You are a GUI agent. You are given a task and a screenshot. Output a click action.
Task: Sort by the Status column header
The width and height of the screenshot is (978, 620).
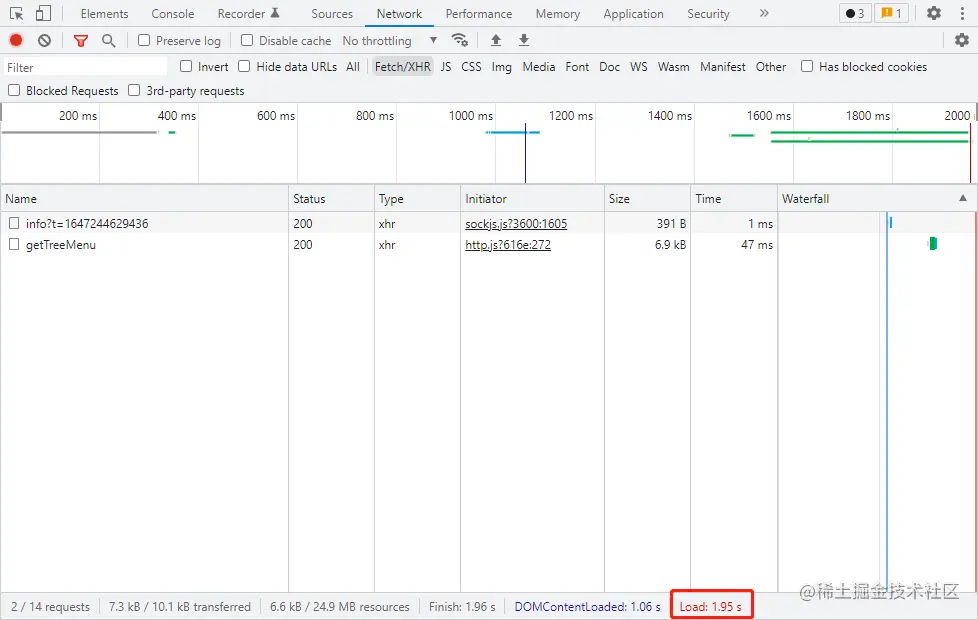coord(331,198)
